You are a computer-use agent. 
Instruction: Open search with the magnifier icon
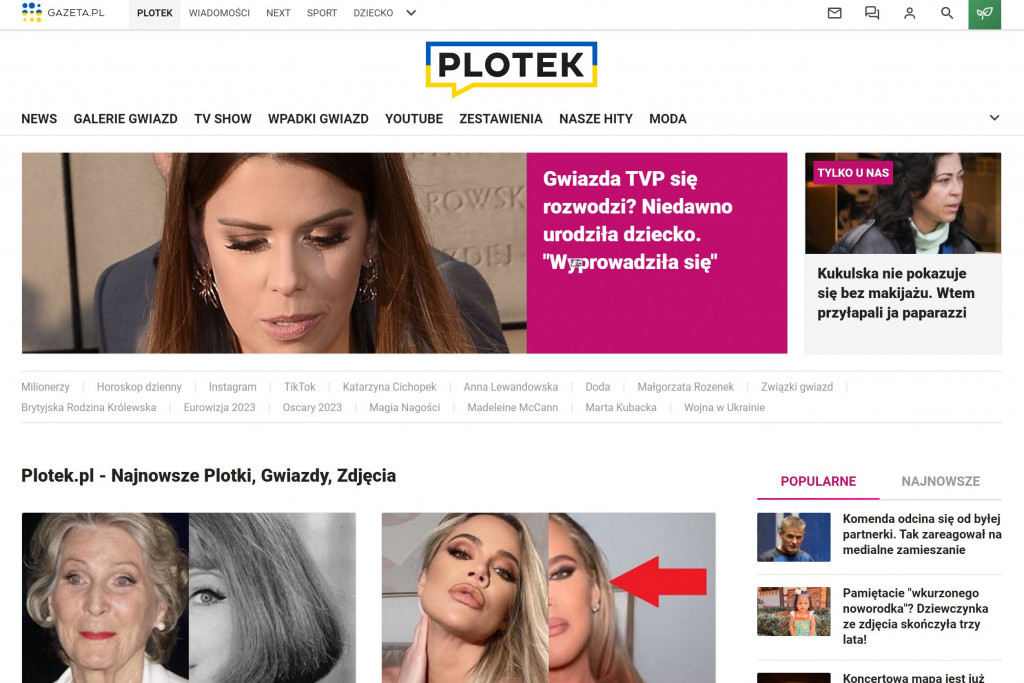(946, 13)
